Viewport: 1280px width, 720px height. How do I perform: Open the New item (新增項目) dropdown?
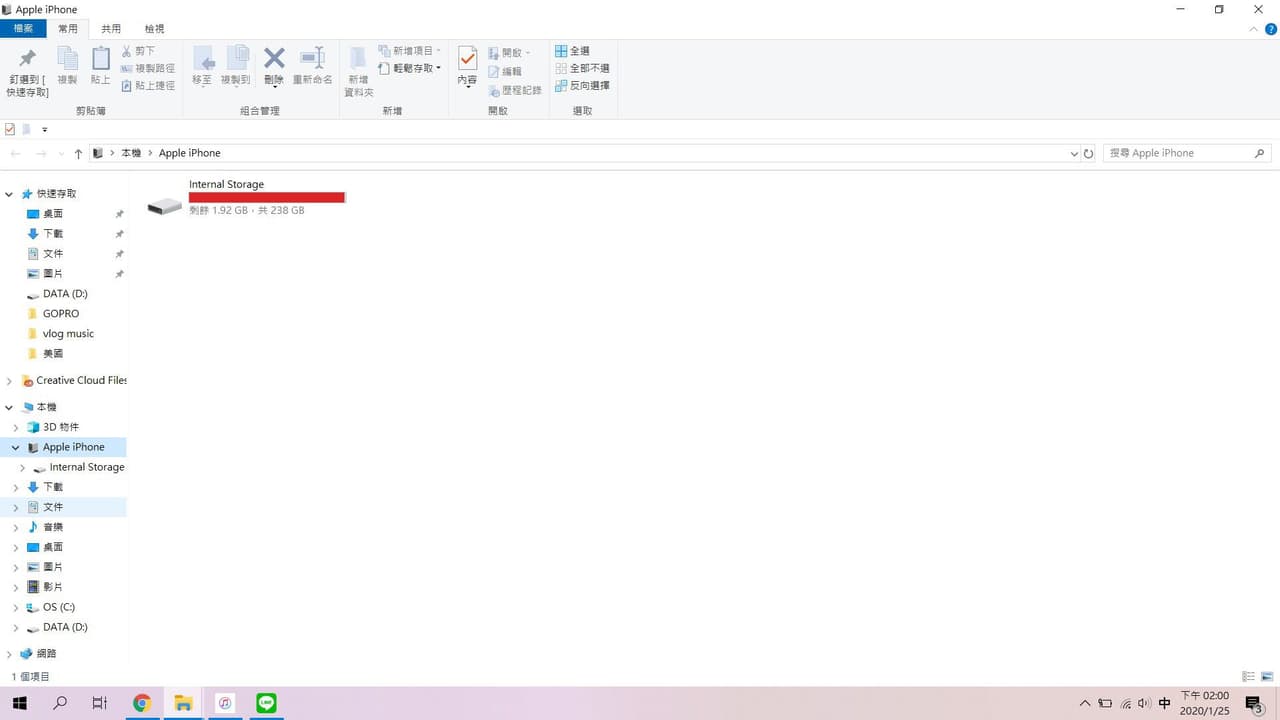[410, 51]
